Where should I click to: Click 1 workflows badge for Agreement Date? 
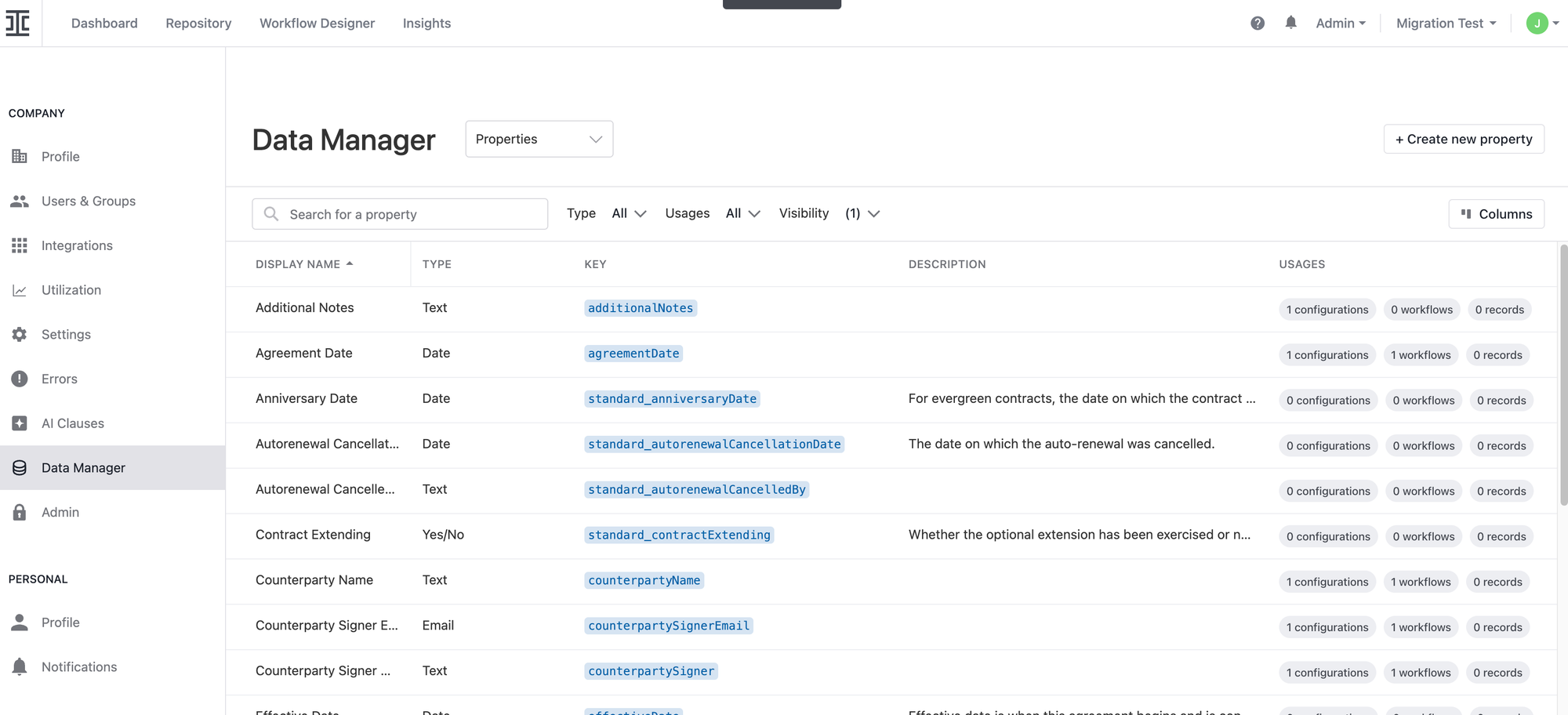tap(1421, 355)
